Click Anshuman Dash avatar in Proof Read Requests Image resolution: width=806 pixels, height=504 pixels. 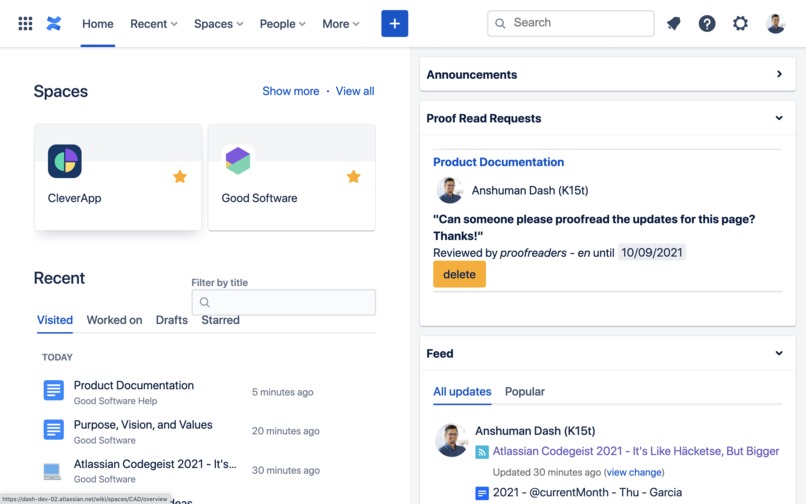click(449, 190)
